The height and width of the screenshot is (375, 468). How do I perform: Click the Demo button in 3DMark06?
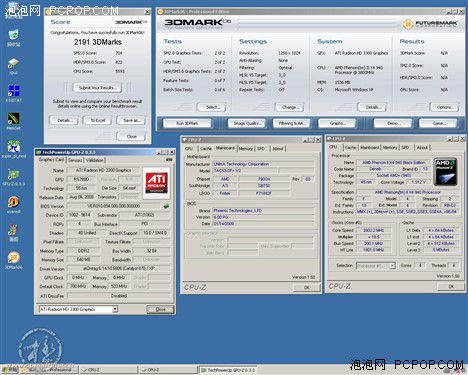pyautogui.click(x=393, y=123)
